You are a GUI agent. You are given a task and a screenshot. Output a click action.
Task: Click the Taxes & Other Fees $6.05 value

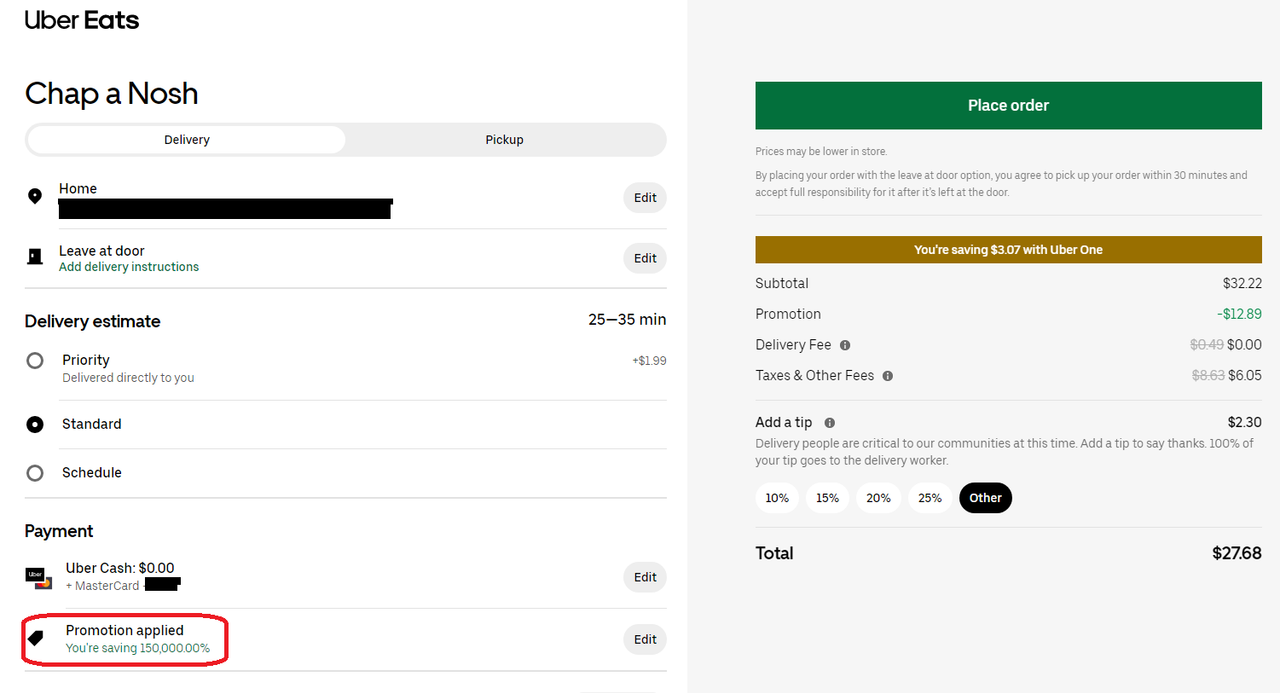coord(1245,376)
